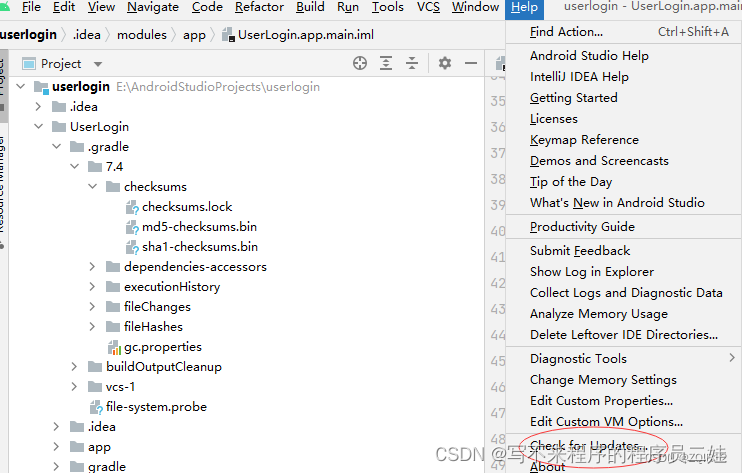Click the userlogin breadcrumb

[x=28, y=35]
